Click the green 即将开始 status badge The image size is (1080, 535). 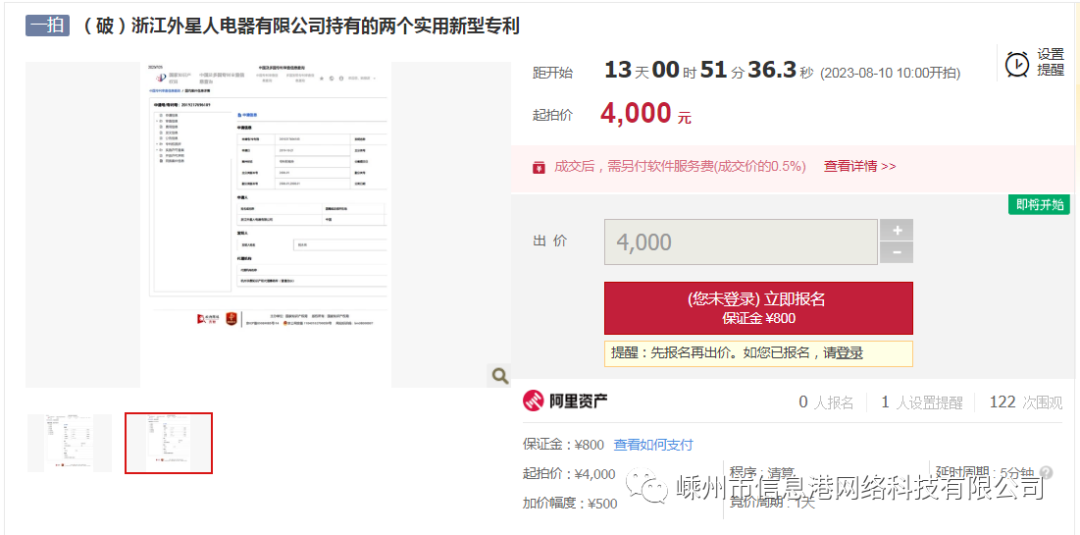pyautogui.click(x=1040, y=205)
